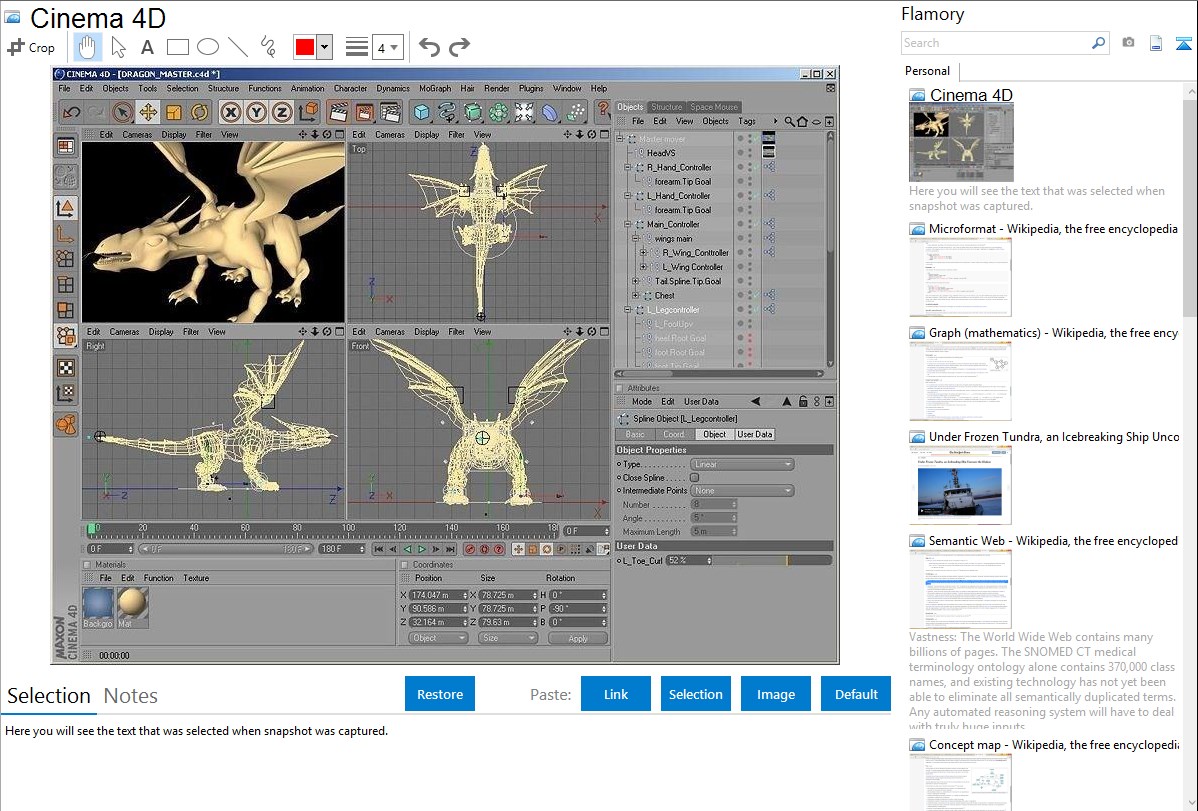Click the red color swatch
The width and height of the screenshot is (1198, 811).
(x=305, y=47)
